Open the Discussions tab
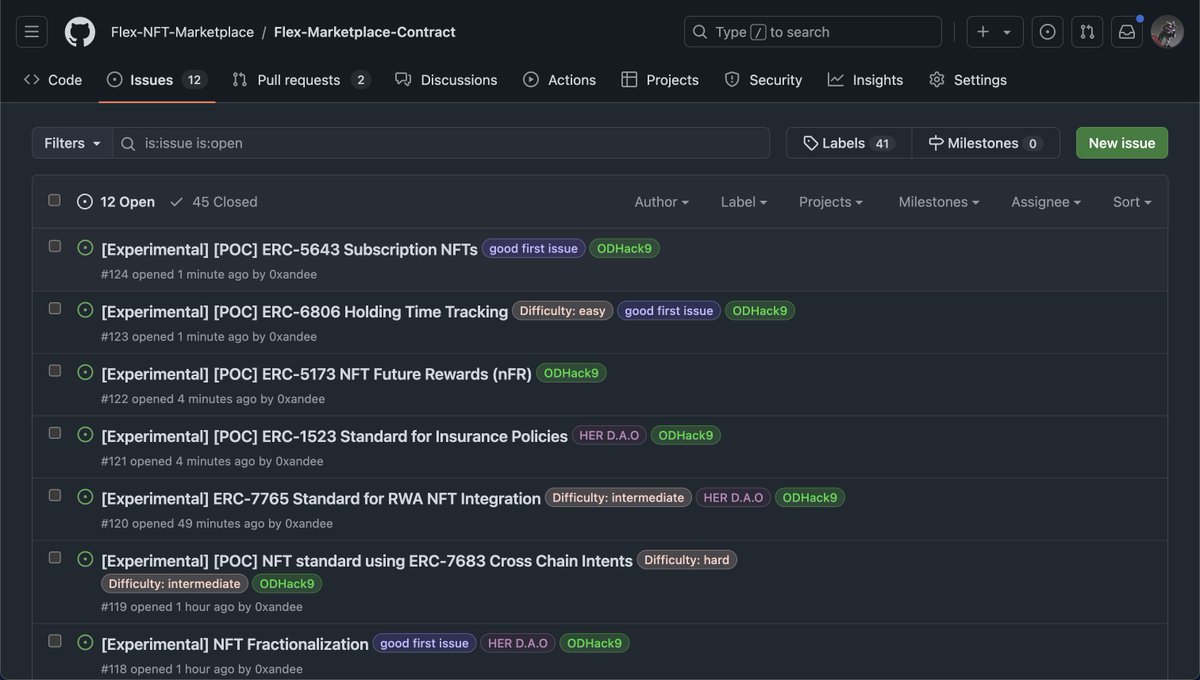Screen dimensions: 1200x680 click(446, 80)
